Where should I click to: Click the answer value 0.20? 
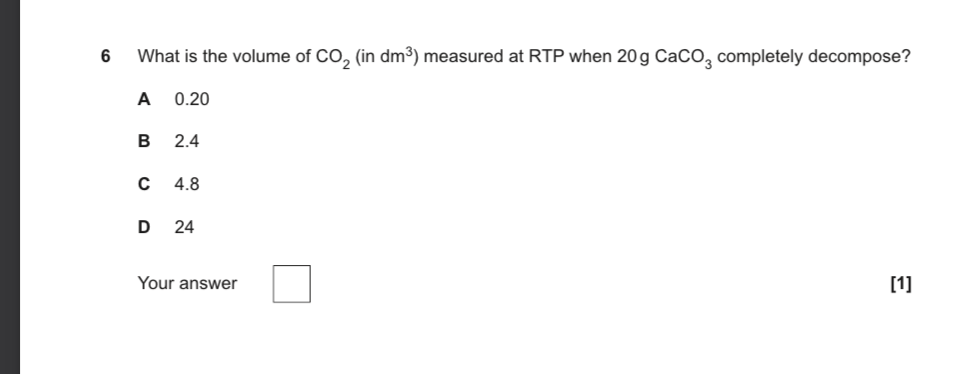(192, 99)
